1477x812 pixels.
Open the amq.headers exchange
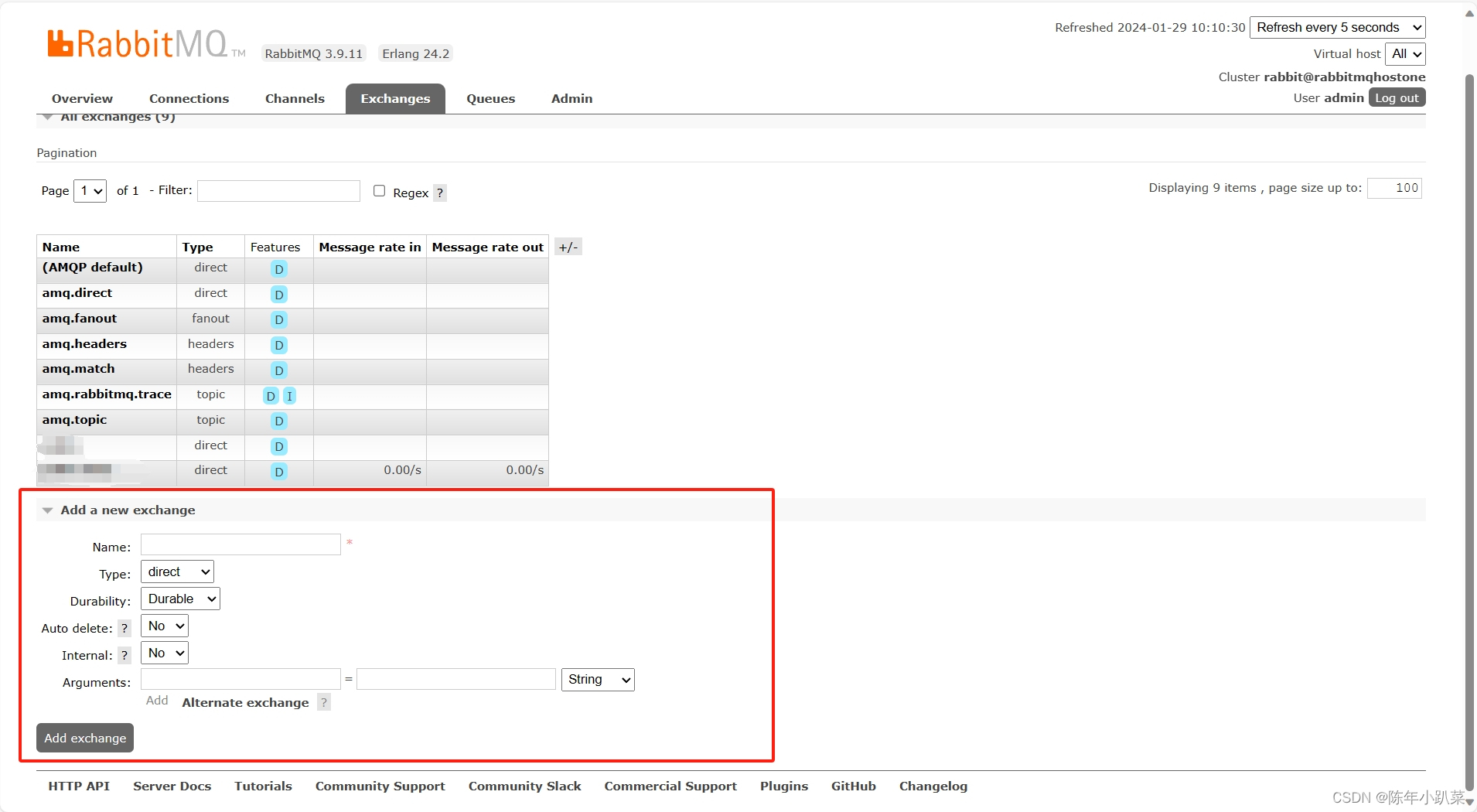tap(84, 344)
